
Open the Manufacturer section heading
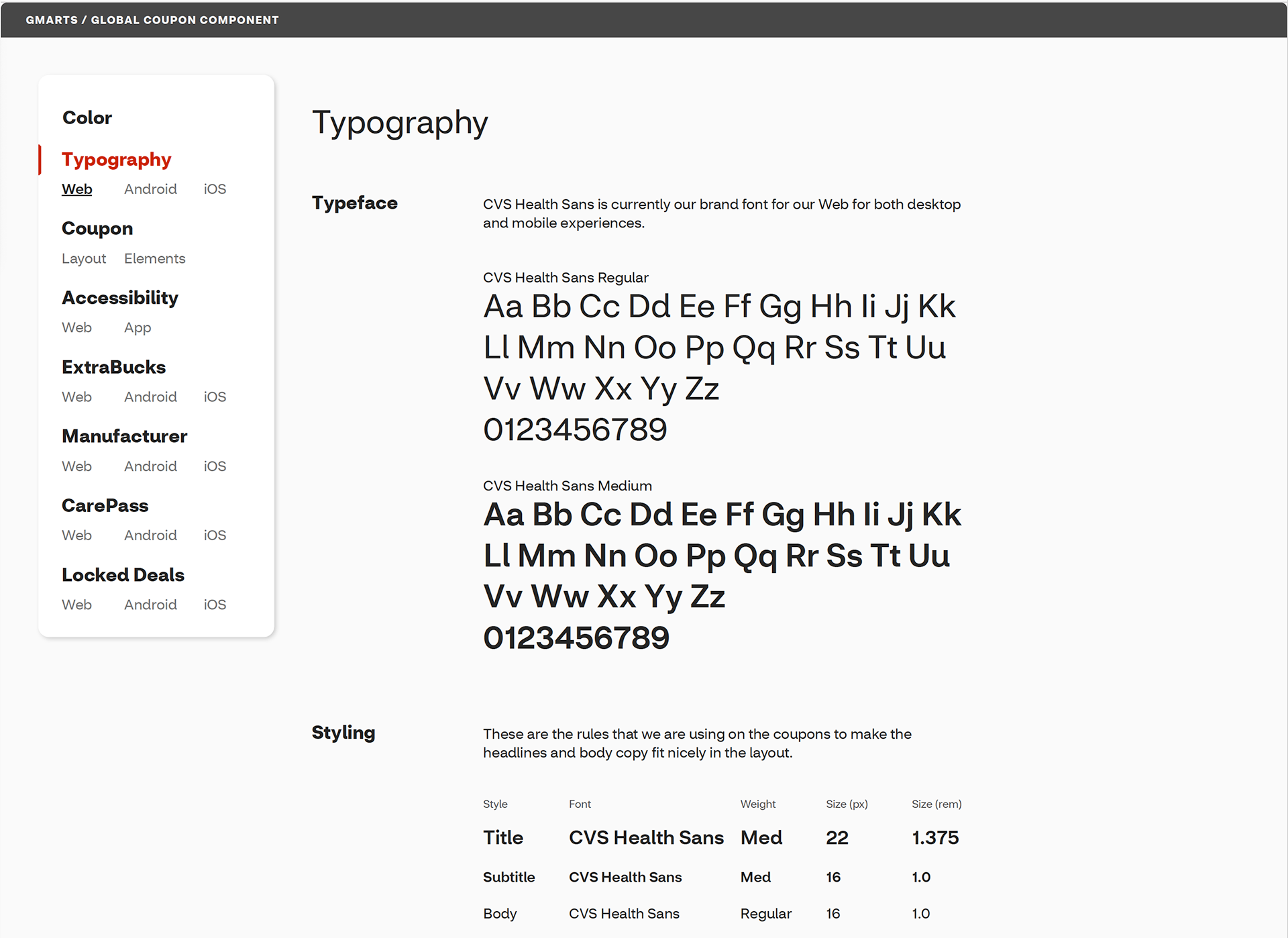click(124, 436)
